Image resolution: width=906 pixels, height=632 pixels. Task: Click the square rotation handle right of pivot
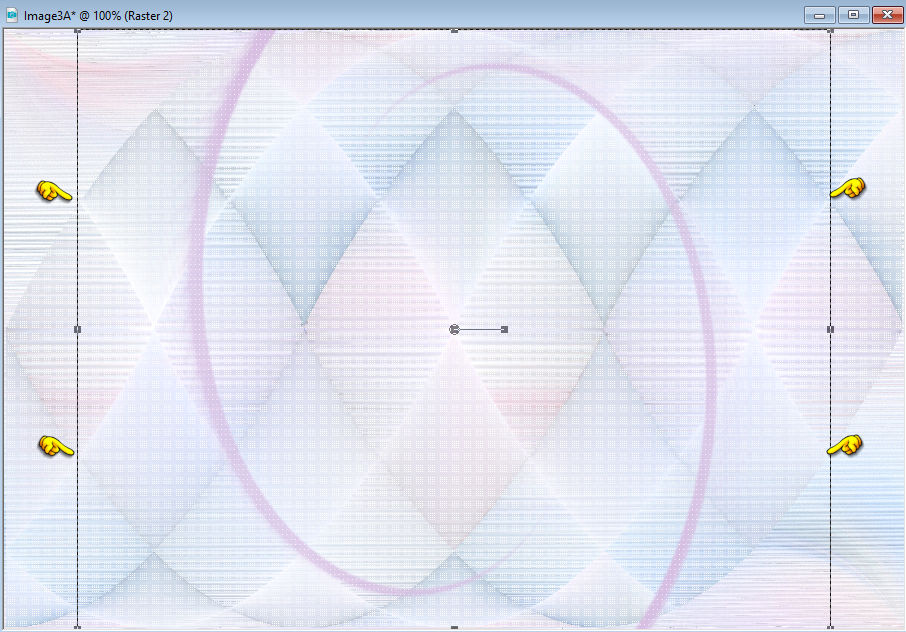[x=504, y=330]
